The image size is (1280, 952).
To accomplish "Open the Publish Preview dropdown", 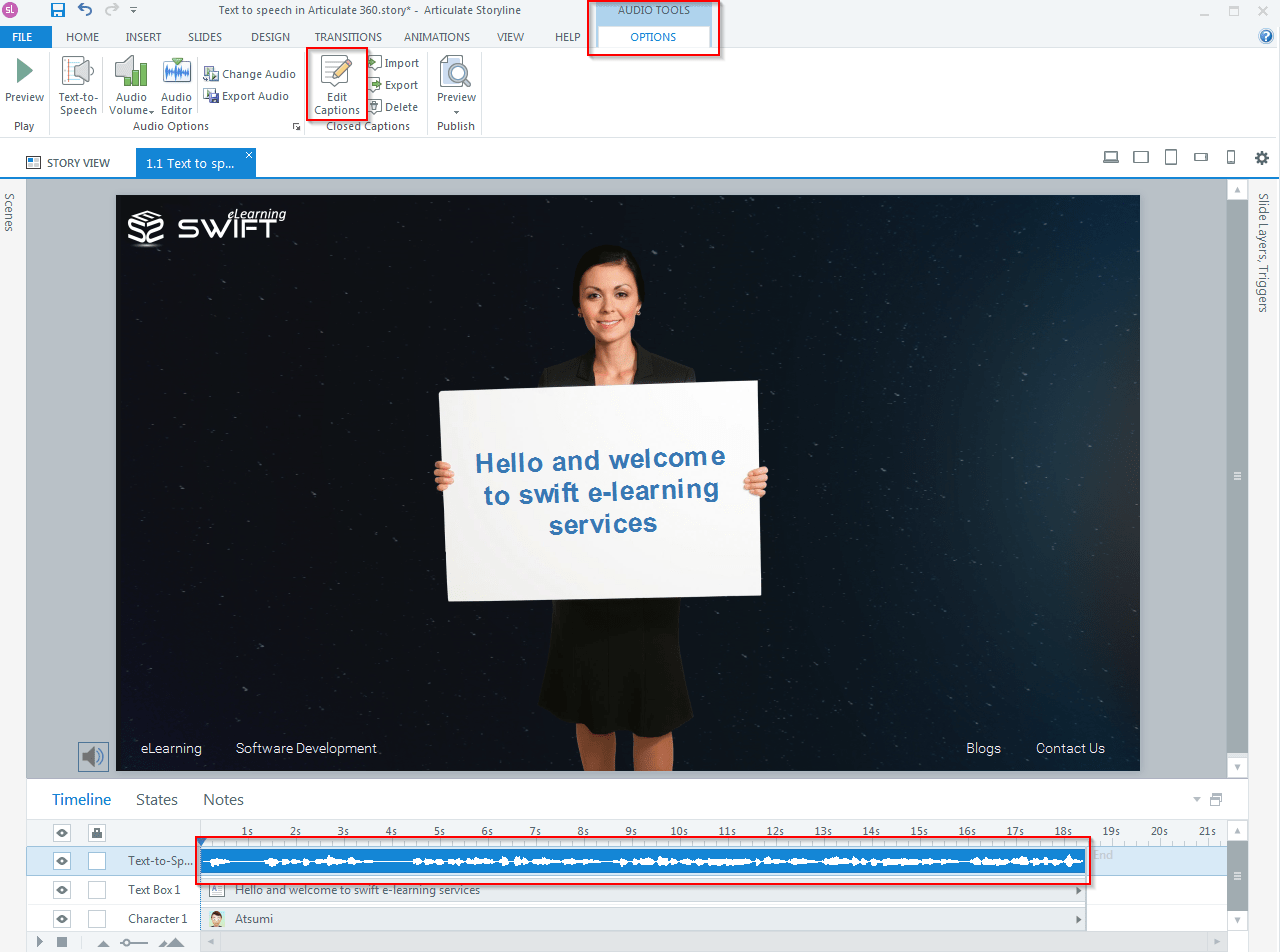I will click(456, 85).
